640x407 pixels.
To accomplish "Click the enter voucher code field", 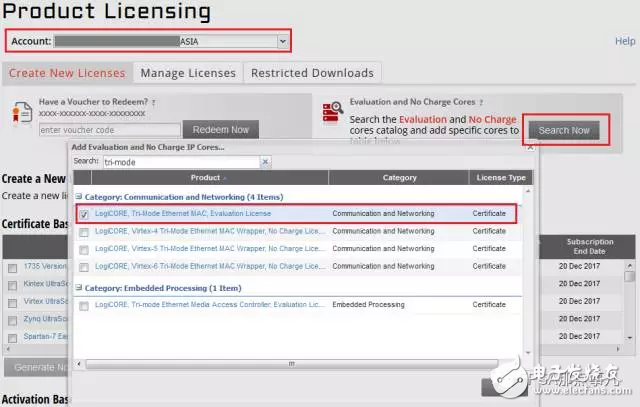I will pyautogui.click(x=110, y=130).
